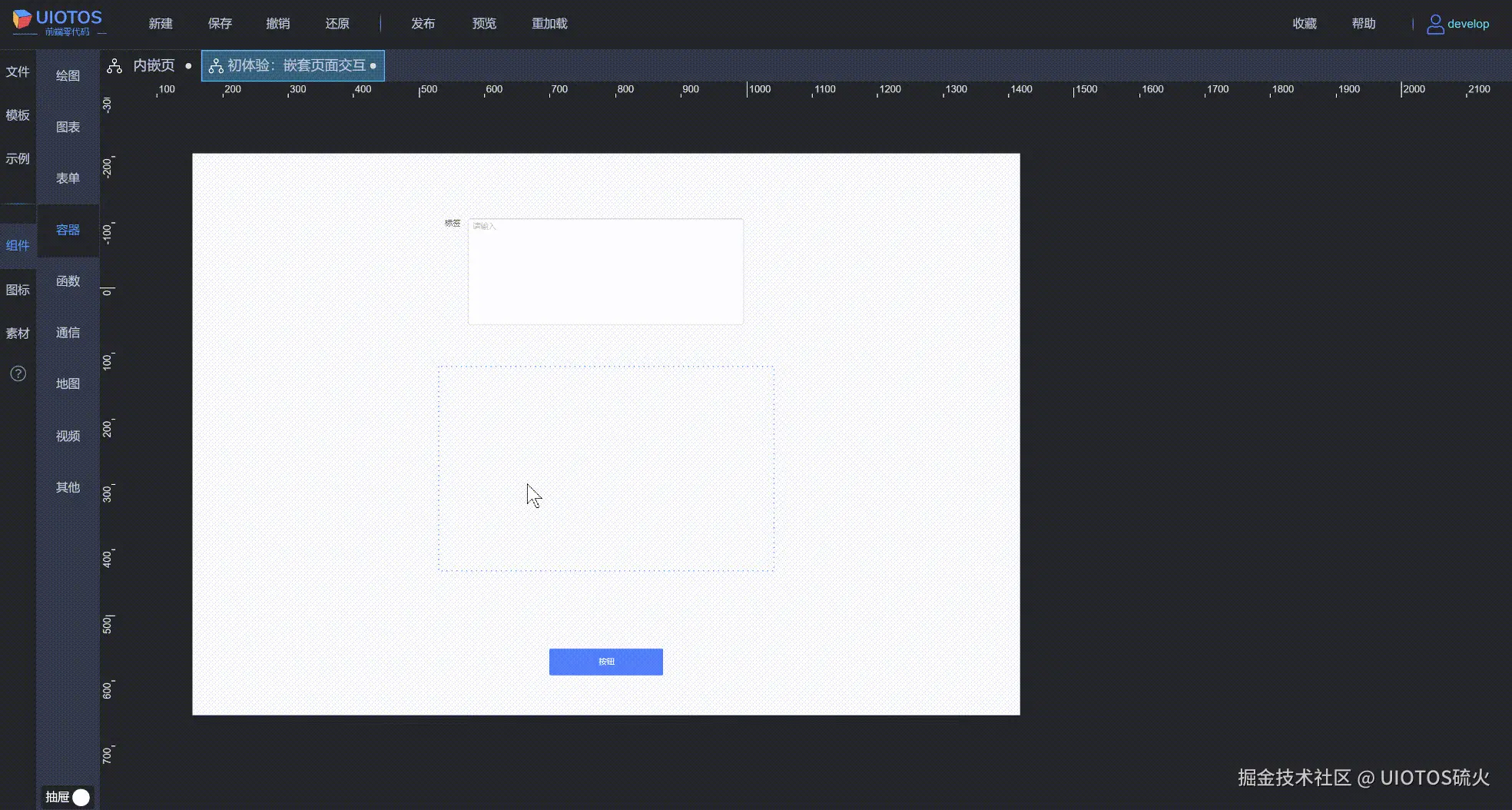1512x810 pixels.
Task: Open the 文件 files panel
Action: [x=17, y=71]
